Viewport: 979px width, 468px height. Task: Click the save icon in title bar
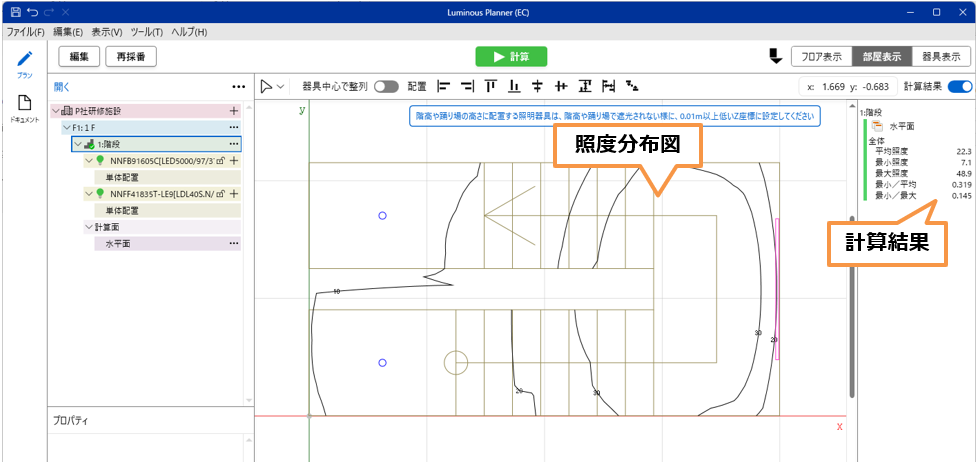click(14, 11)
